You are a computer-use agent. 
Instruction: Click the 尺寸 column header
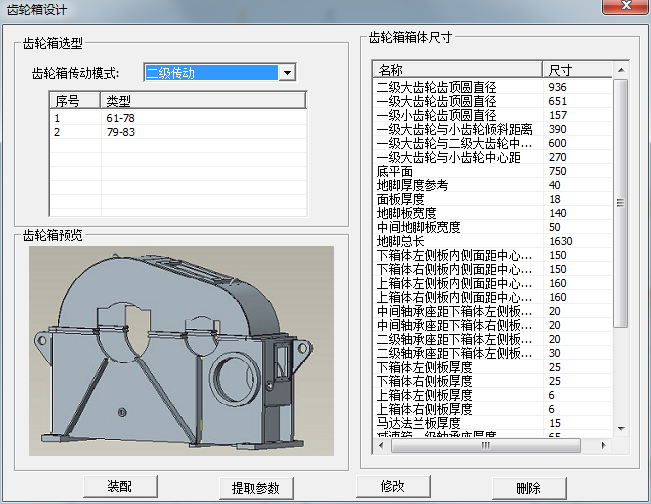(575, 70)
